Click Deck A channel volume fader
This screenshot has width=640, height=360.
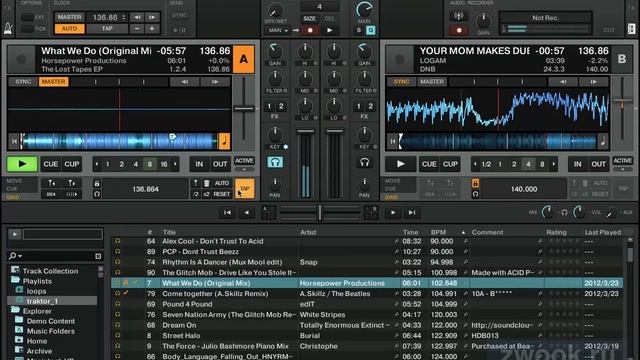[305, 131]
